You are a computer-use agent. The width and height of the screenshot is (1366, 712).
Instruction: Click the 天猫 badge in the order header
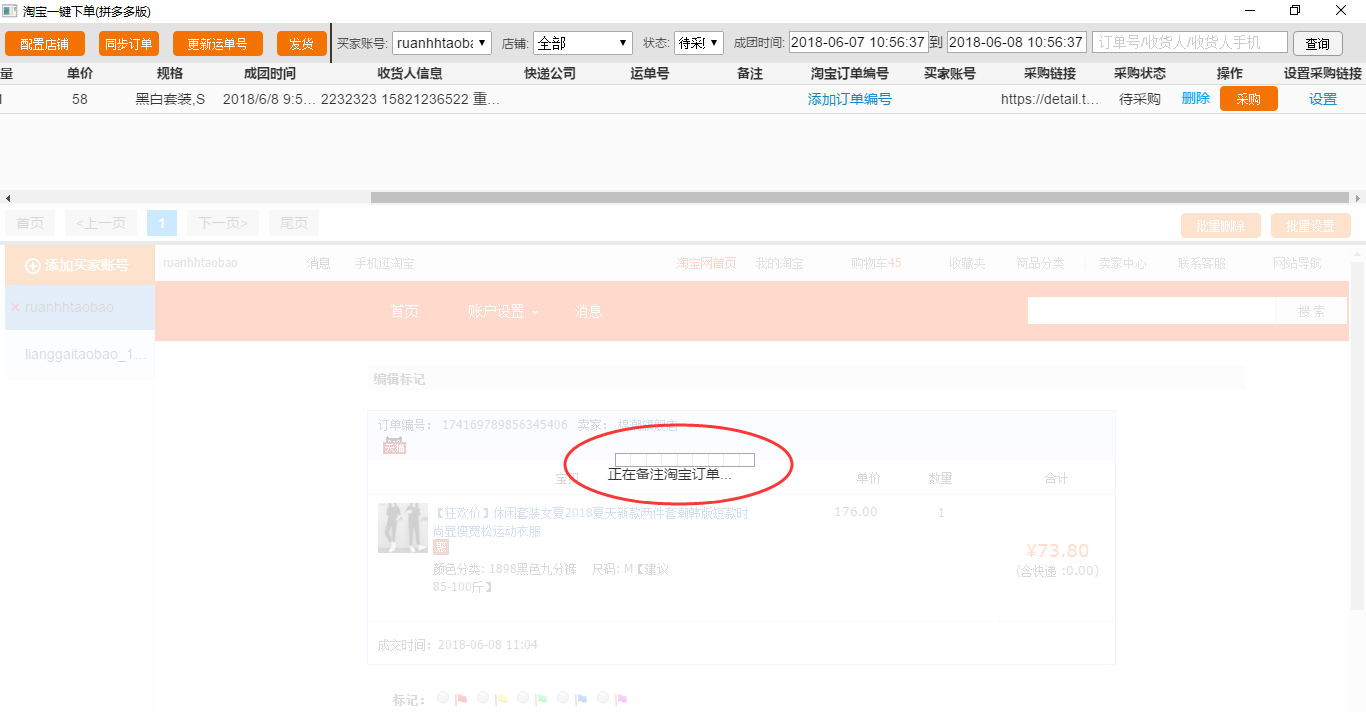[394, 447]
